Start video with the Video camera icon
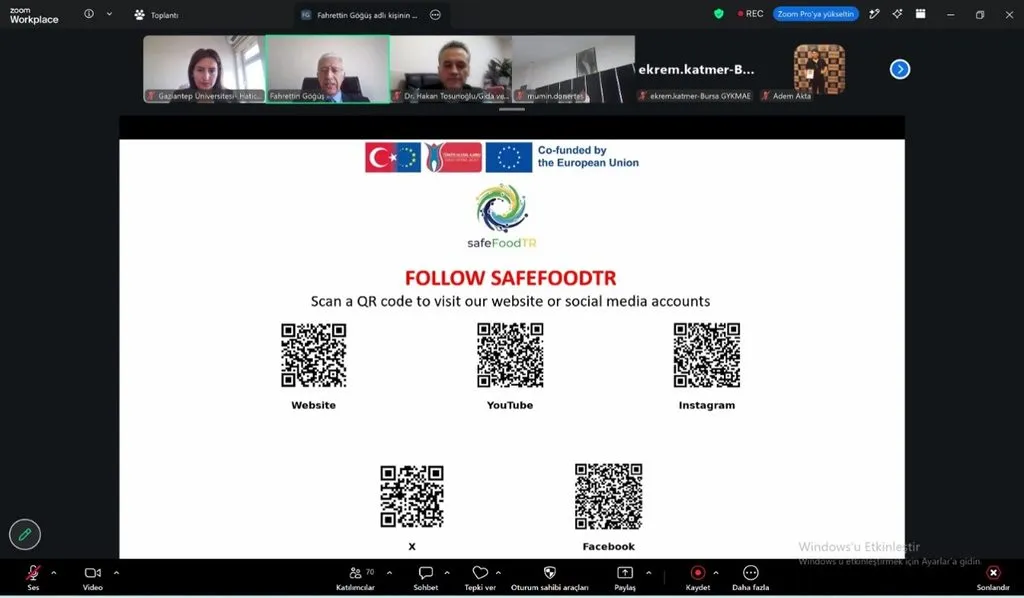 93,573
